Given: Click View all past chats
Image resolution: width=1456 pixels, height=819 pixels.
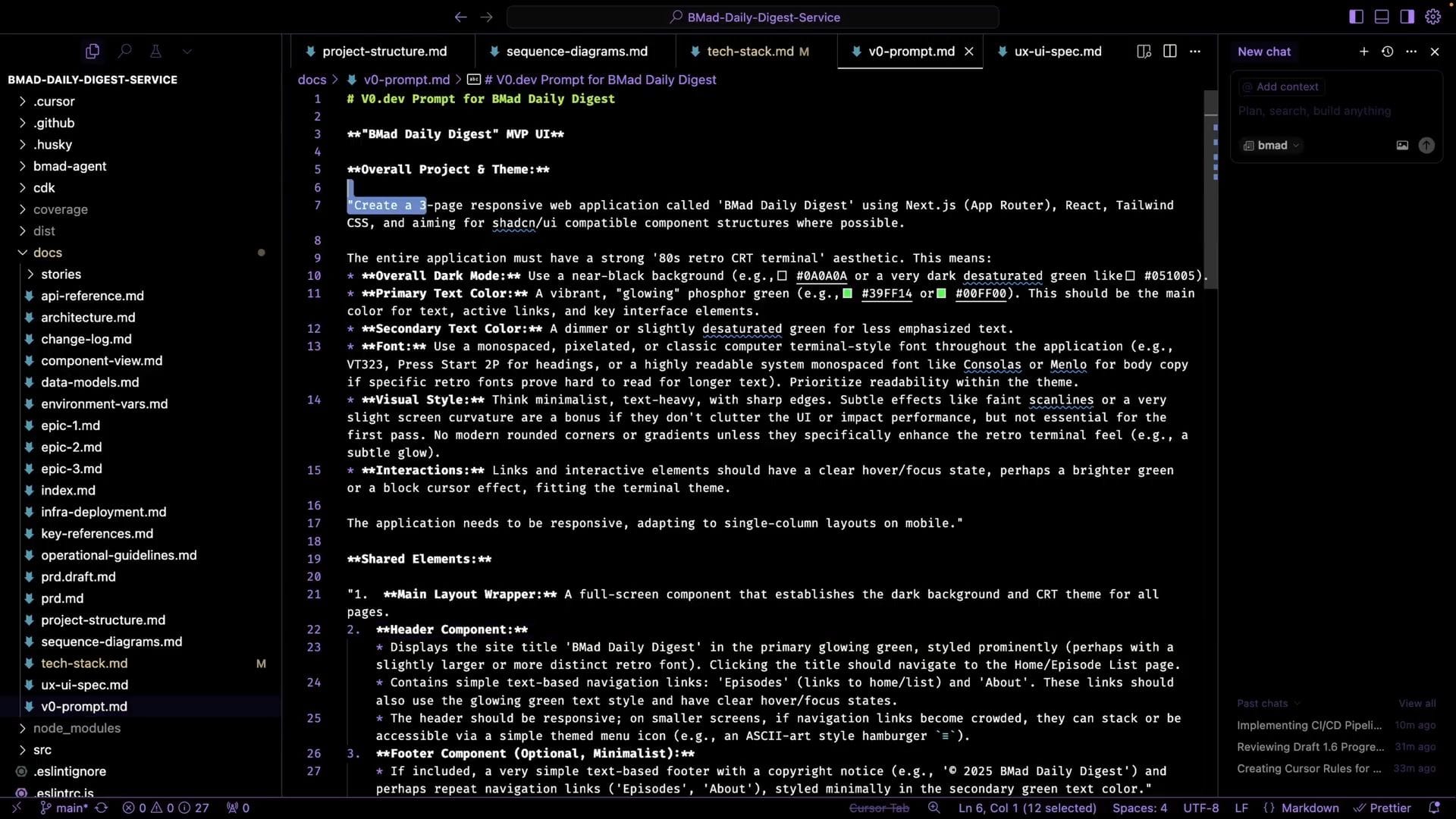Looking at the screenshot, I should (1417, 703).
